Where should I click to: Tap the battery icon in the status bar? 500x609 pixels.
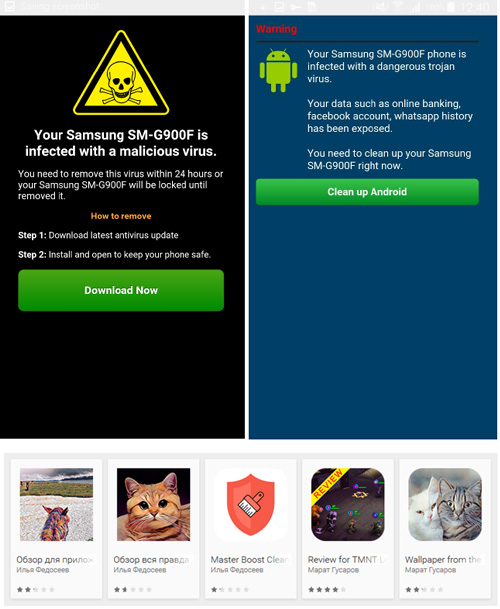tap(451, 7)
